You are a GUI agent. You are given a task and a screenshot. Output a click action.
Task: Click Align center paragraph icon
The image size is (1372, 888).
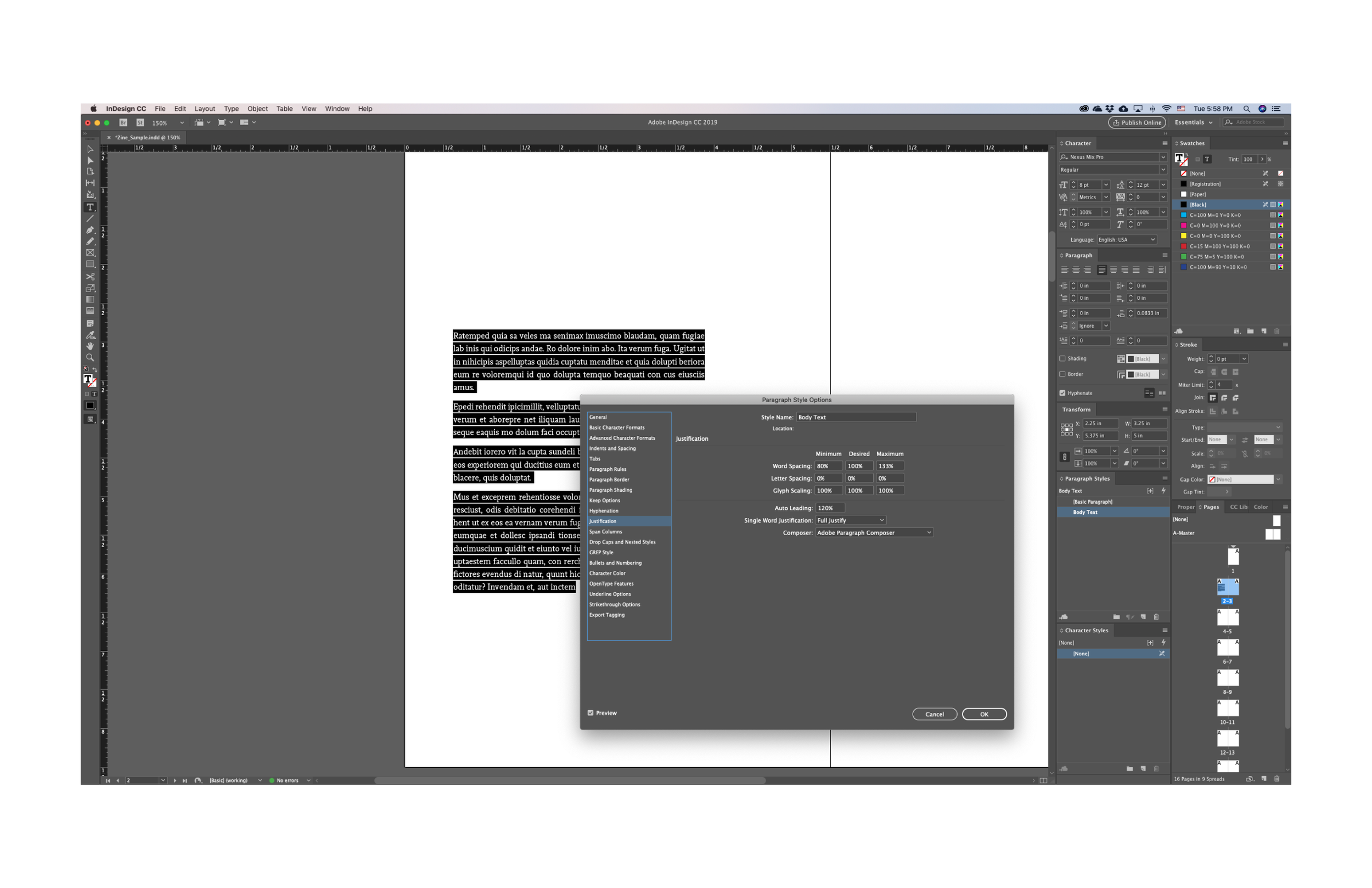[1076, 270]
